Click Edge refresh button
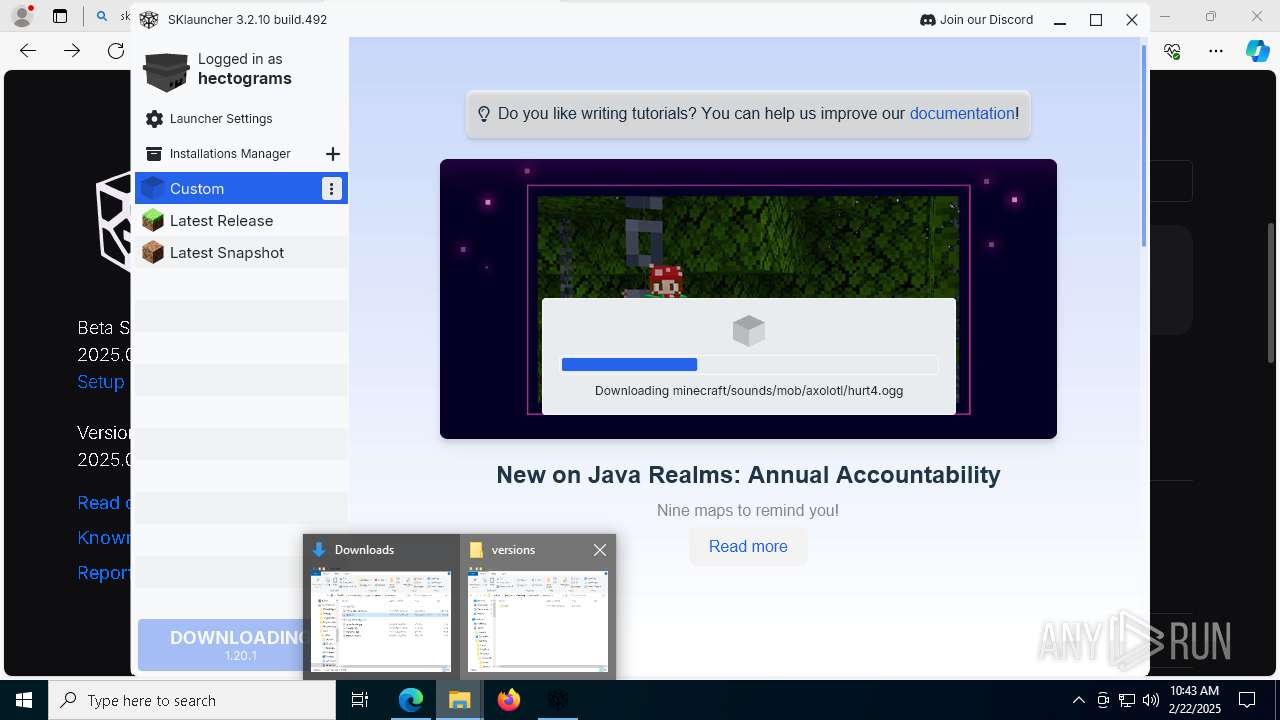Screen dimensions: 1280x720 (116, 51)
